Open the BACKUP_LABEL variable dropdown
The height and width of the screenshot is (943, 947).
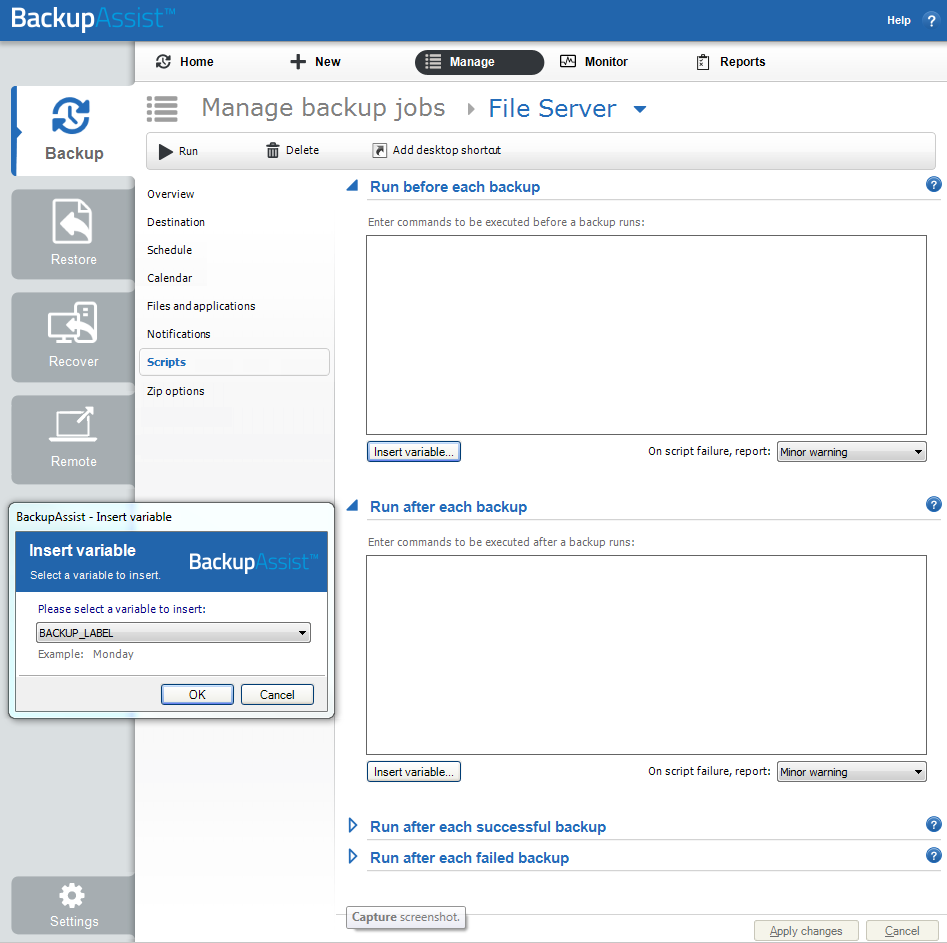(x=173, y=633)
